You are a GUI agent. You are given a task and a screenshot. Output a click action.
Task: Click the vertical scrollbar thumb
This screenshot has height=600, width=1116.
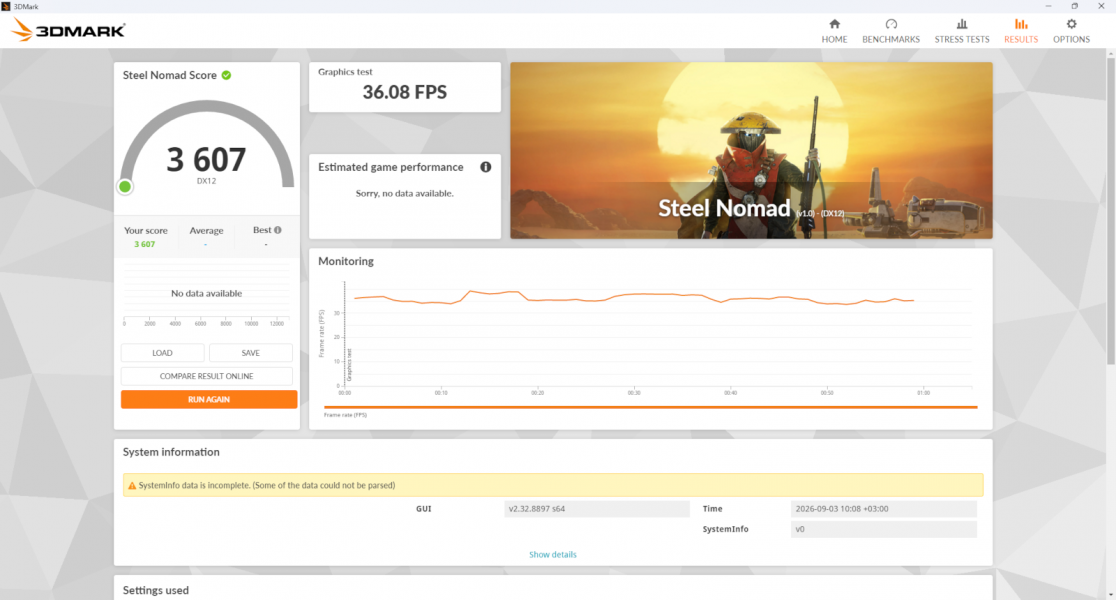pyautogui.click(x=1110, y=211)
